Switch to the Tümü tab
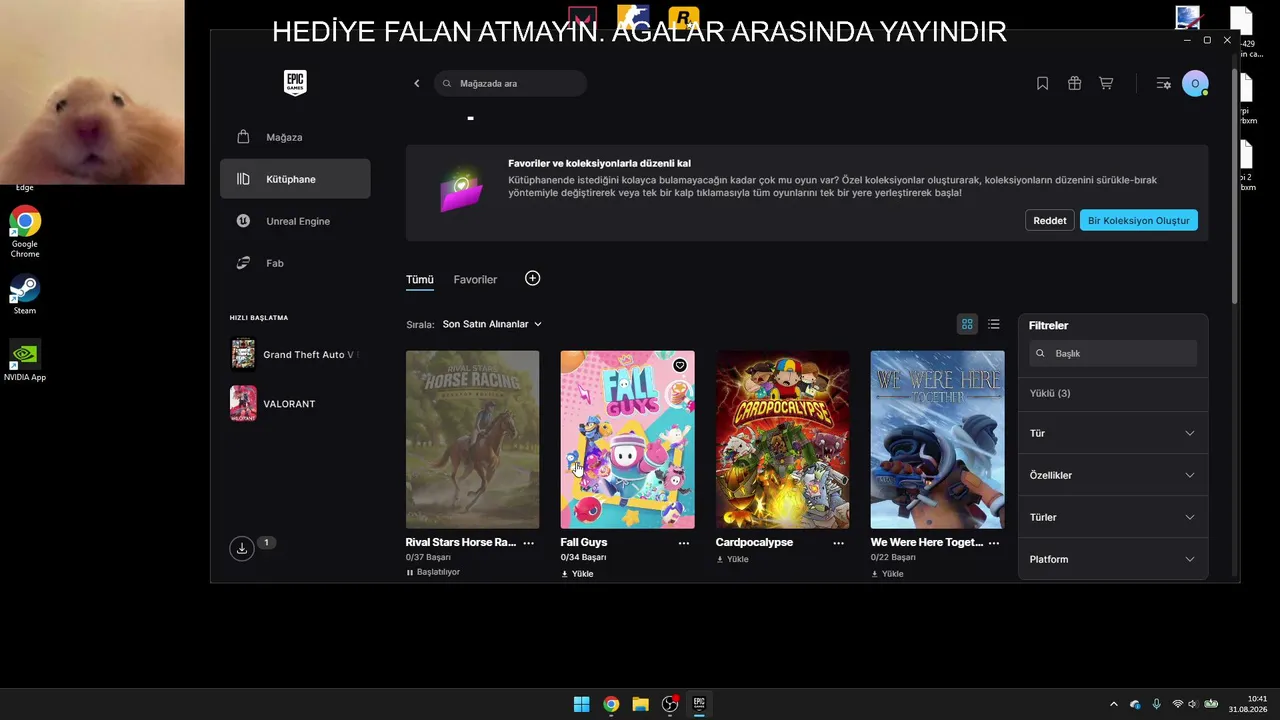This screenshot has width=1280, height=720. [420, 280]
